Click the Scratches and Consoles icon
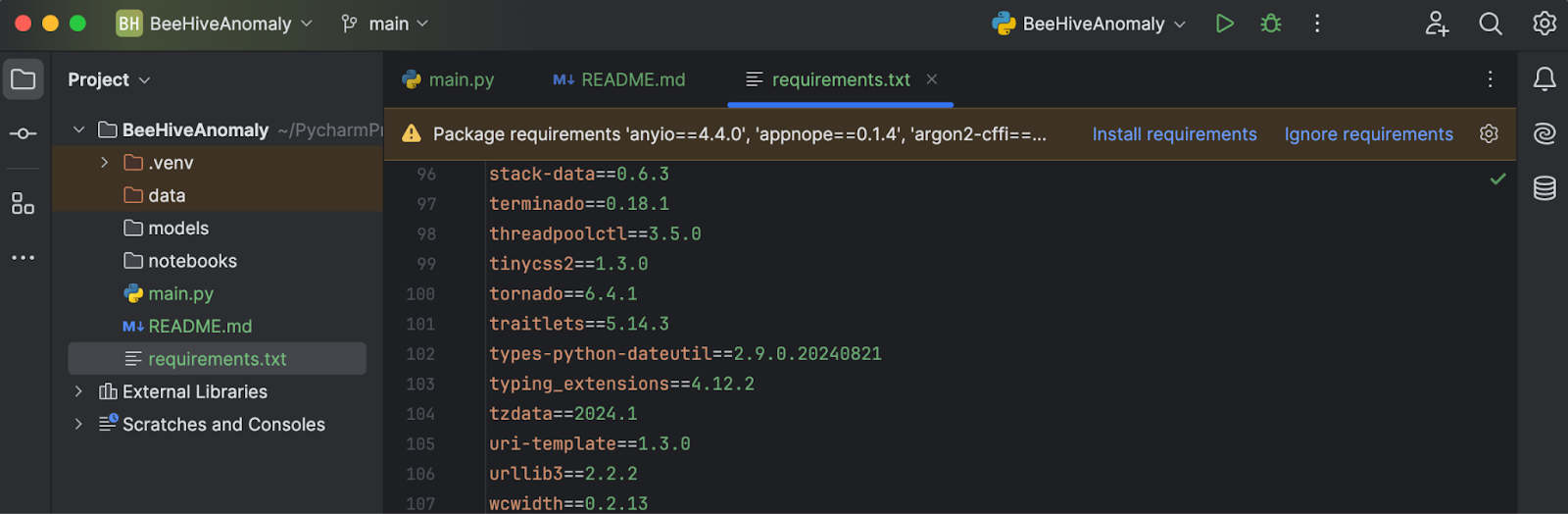 pos(108,424)
